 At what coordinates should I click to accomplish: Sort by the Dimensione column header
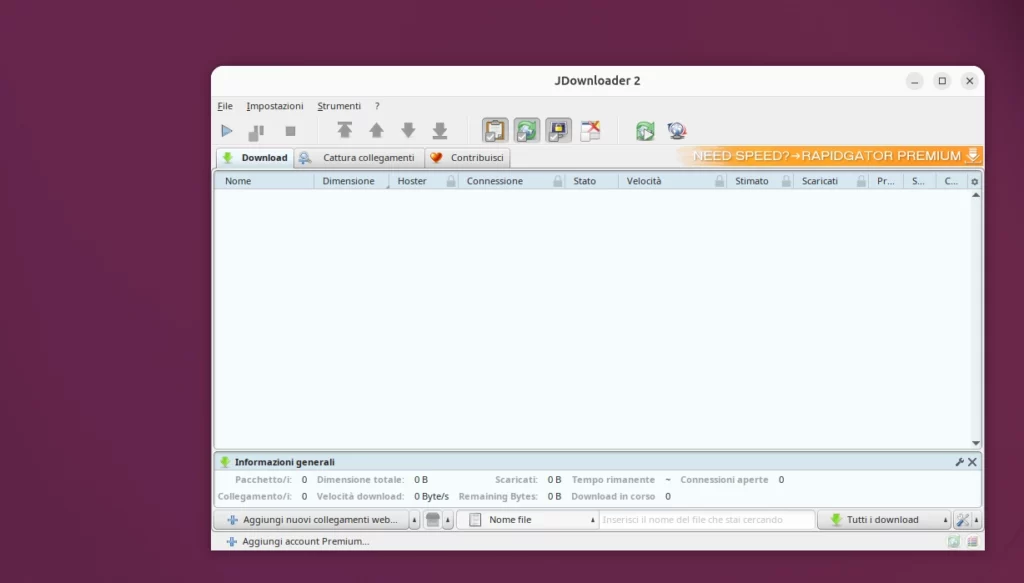coord(351,181)
